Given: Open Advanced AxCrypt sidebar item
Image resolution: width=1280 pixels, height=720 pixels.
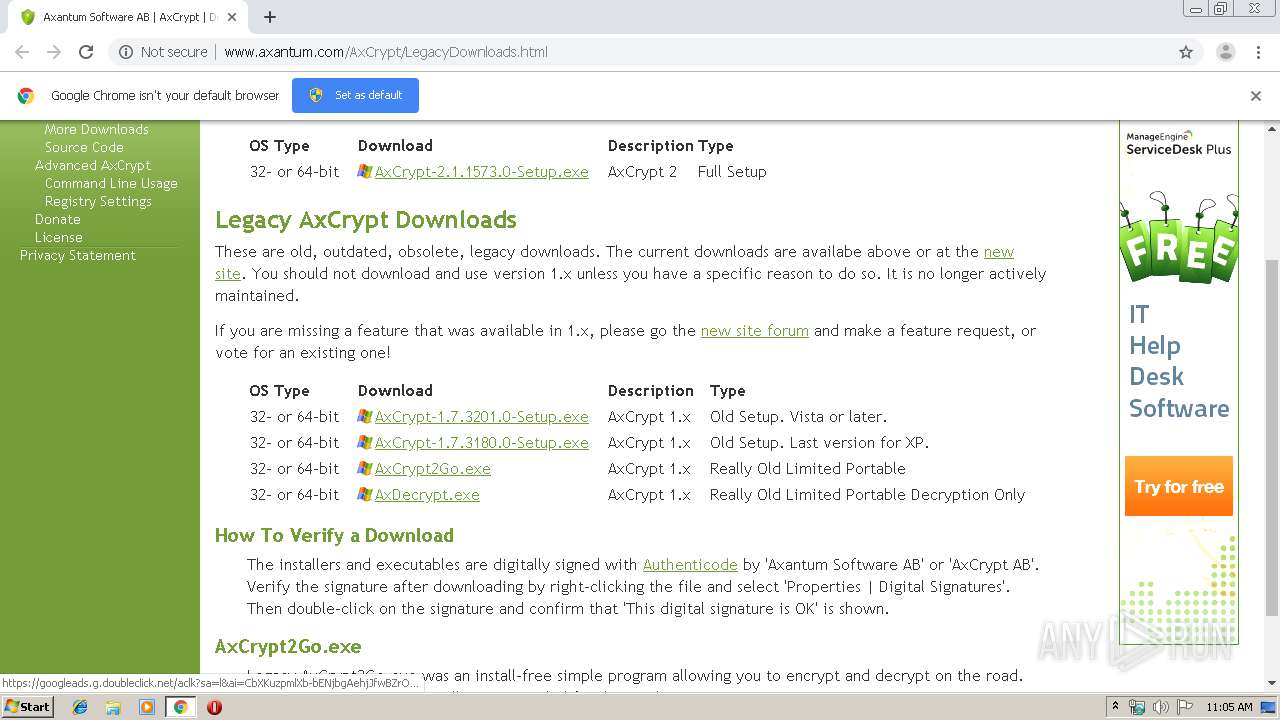Looking at the screenshot, I should (x=93, y=165).
